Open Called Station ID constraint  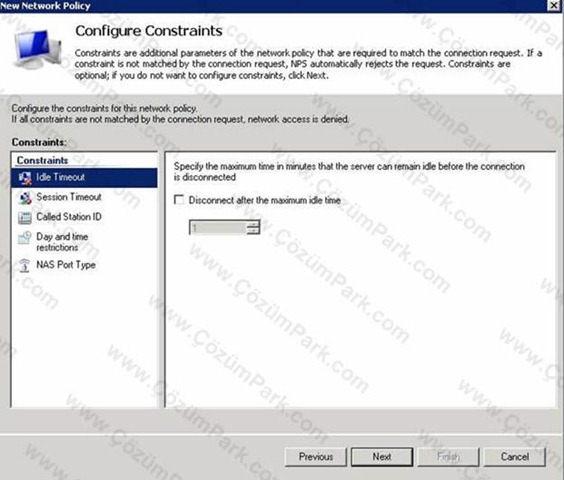[69, 217]
